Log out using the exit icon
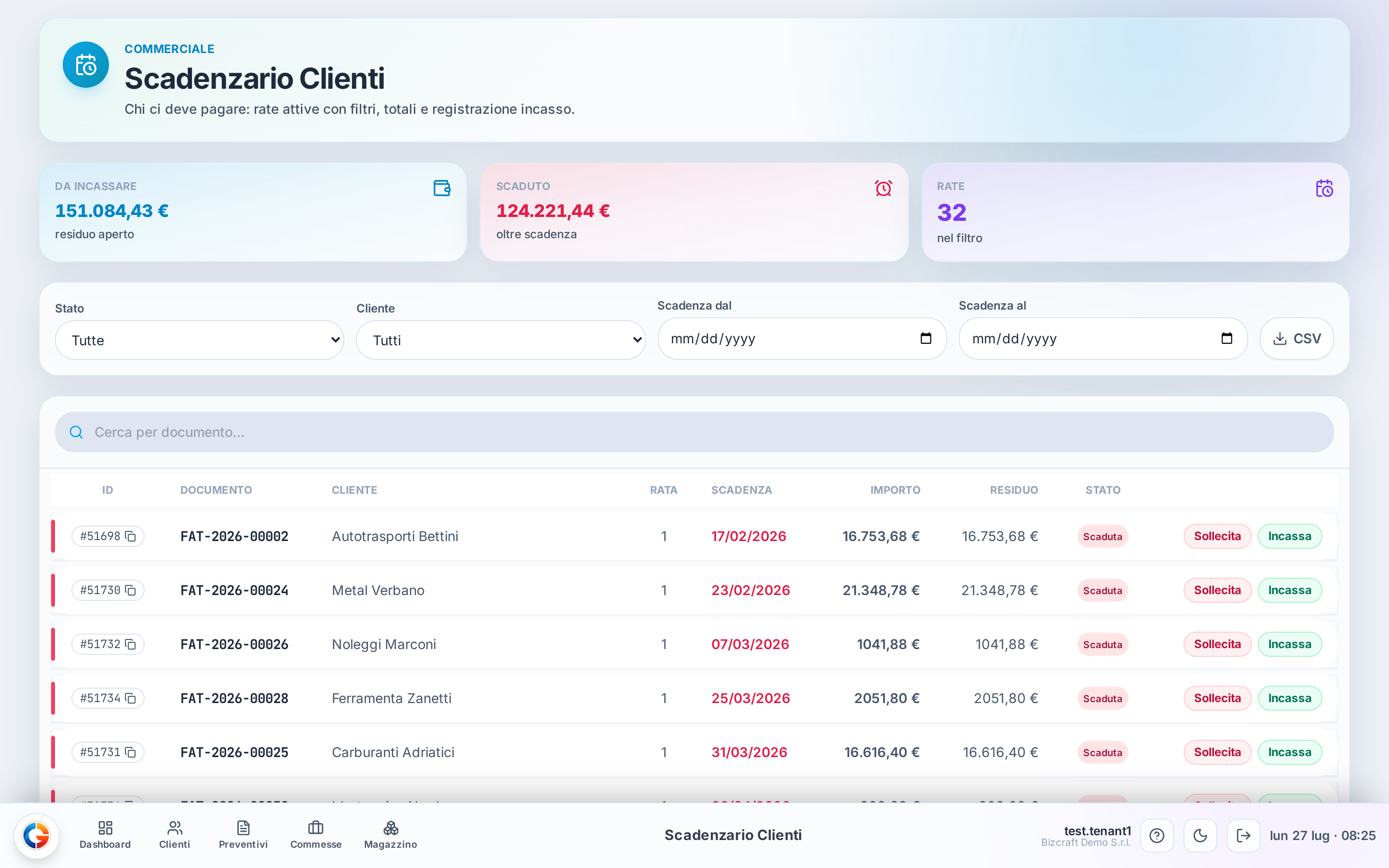Image resolution: width=1389 pixels, height=868 pixels. (x=1243, y=835)
